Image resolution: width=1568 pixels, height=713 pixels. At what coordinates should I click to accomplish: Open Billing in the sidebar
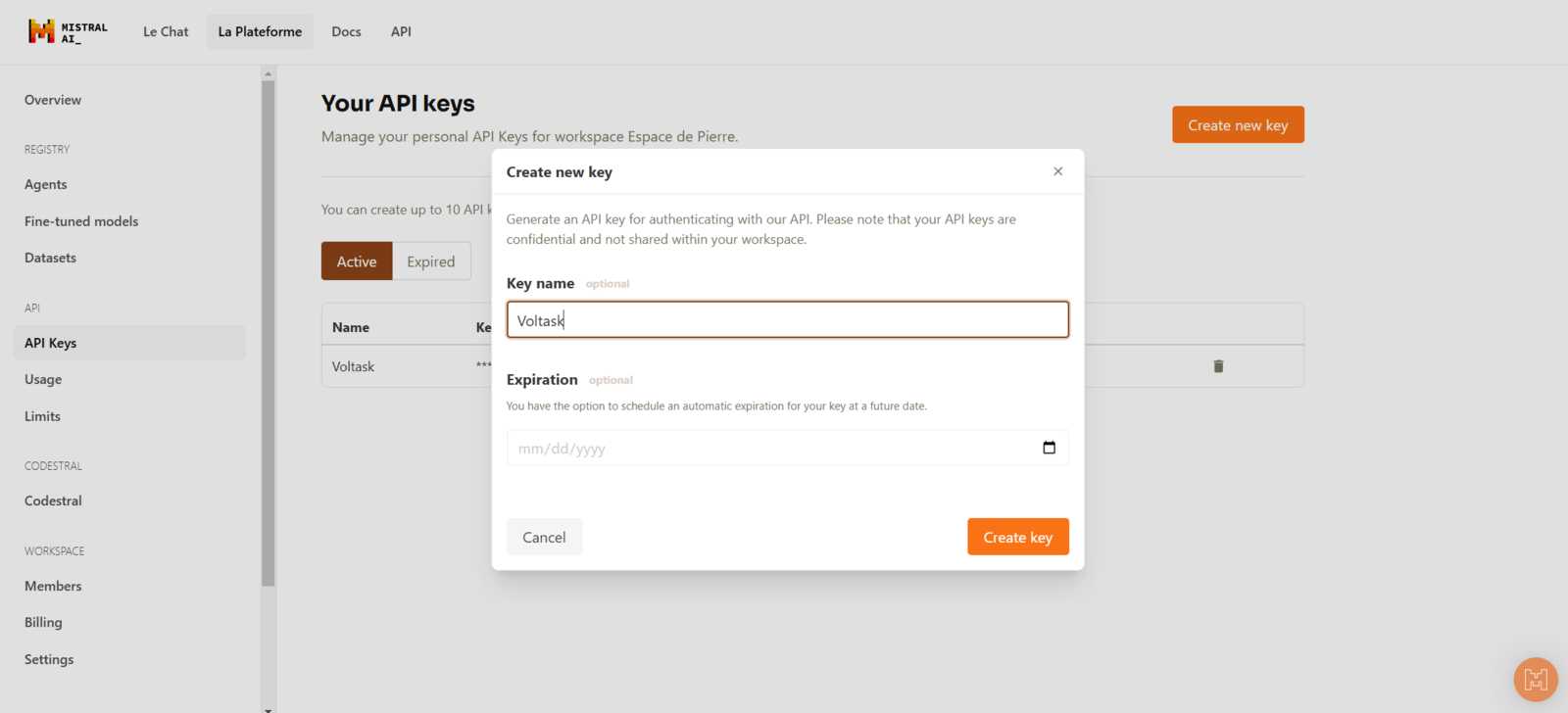[43, 622]
